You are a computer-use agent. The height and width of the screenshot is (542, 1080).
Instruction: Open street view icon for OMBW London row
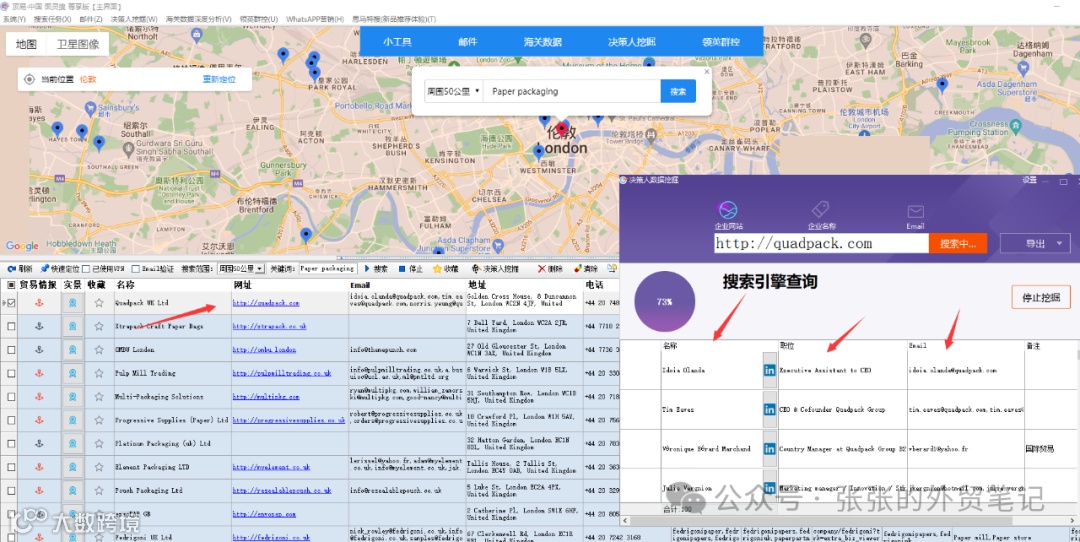pos(72,350)
